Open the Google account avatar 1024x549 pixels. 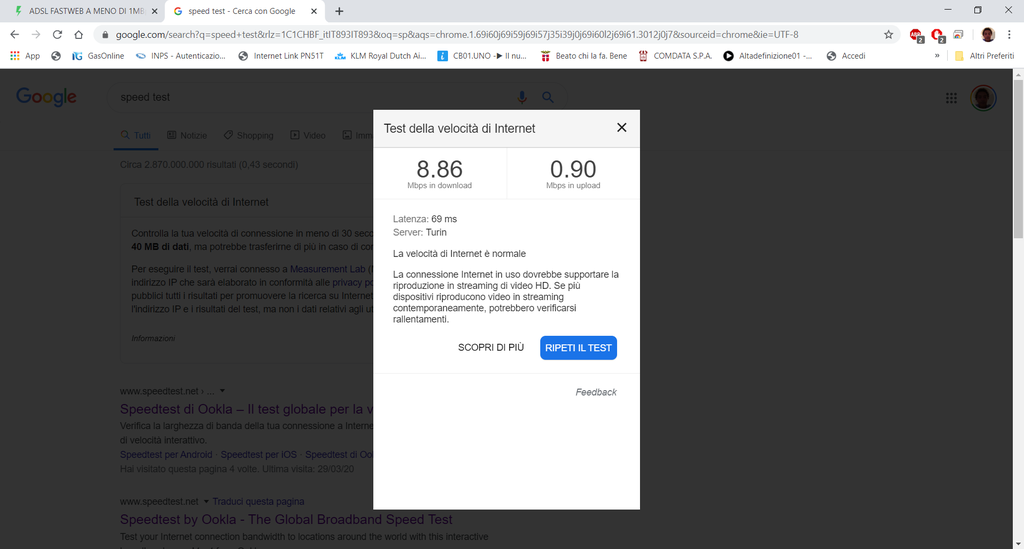(983, 98)
